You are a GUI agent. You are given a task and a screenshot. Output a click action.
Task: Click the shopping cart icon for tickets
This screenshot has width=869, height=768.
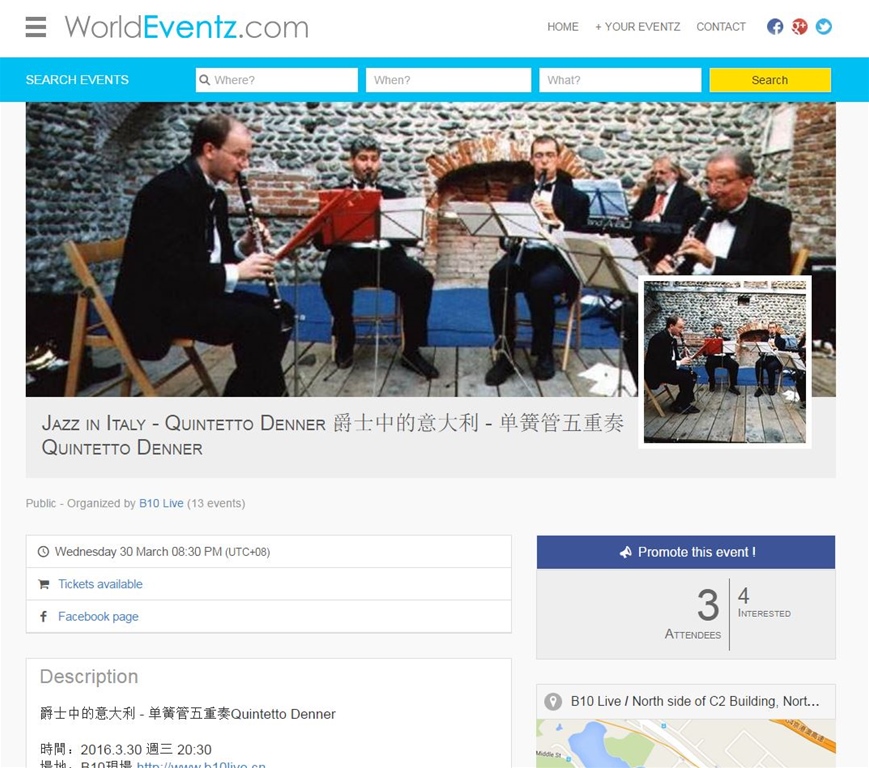pos(44,584)
